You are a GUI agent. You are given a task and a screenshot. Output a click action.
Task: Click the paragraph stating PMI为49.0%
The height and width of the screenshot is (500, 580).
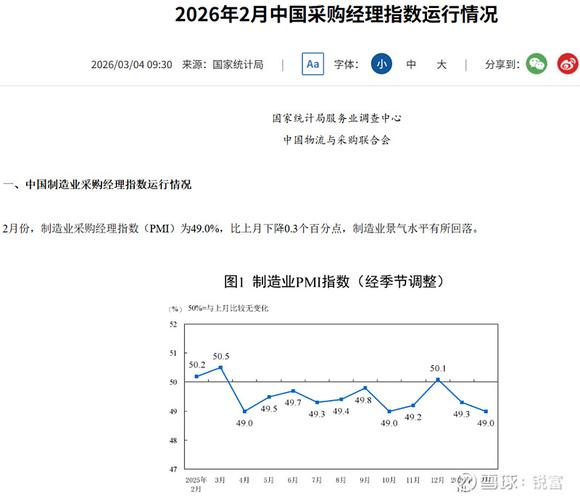240,229
